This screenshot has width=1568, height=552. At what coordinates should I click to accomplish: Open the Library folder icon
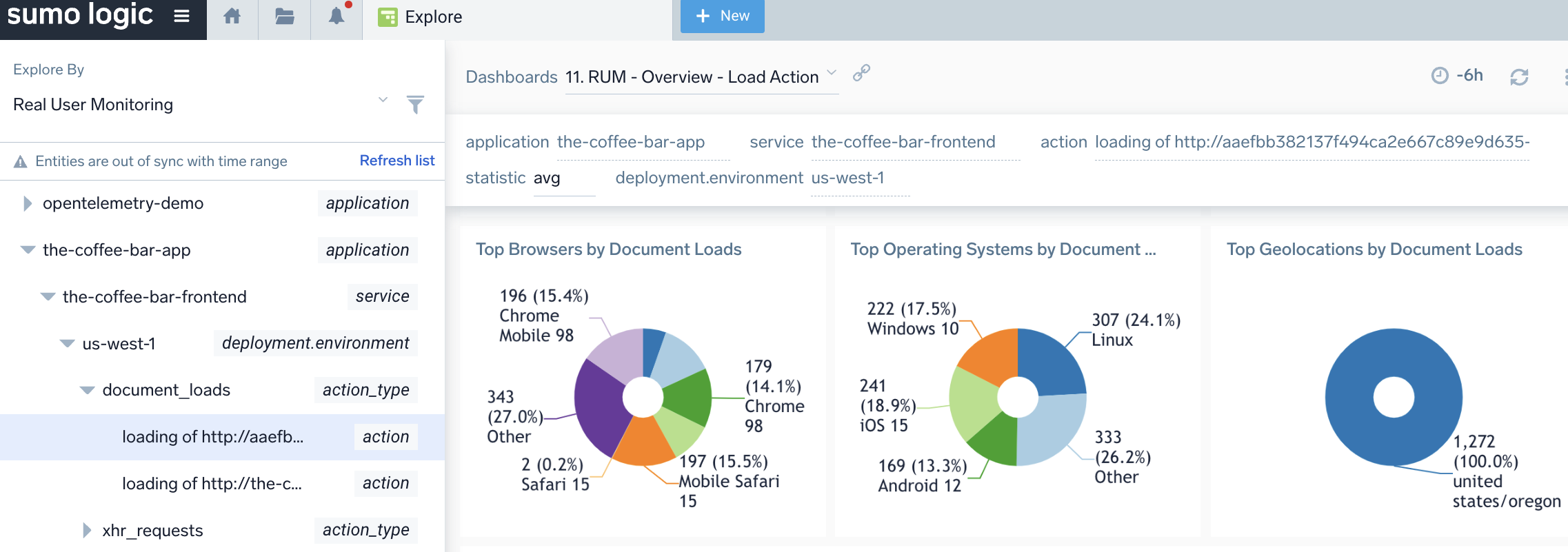click(x=284, y=17)
